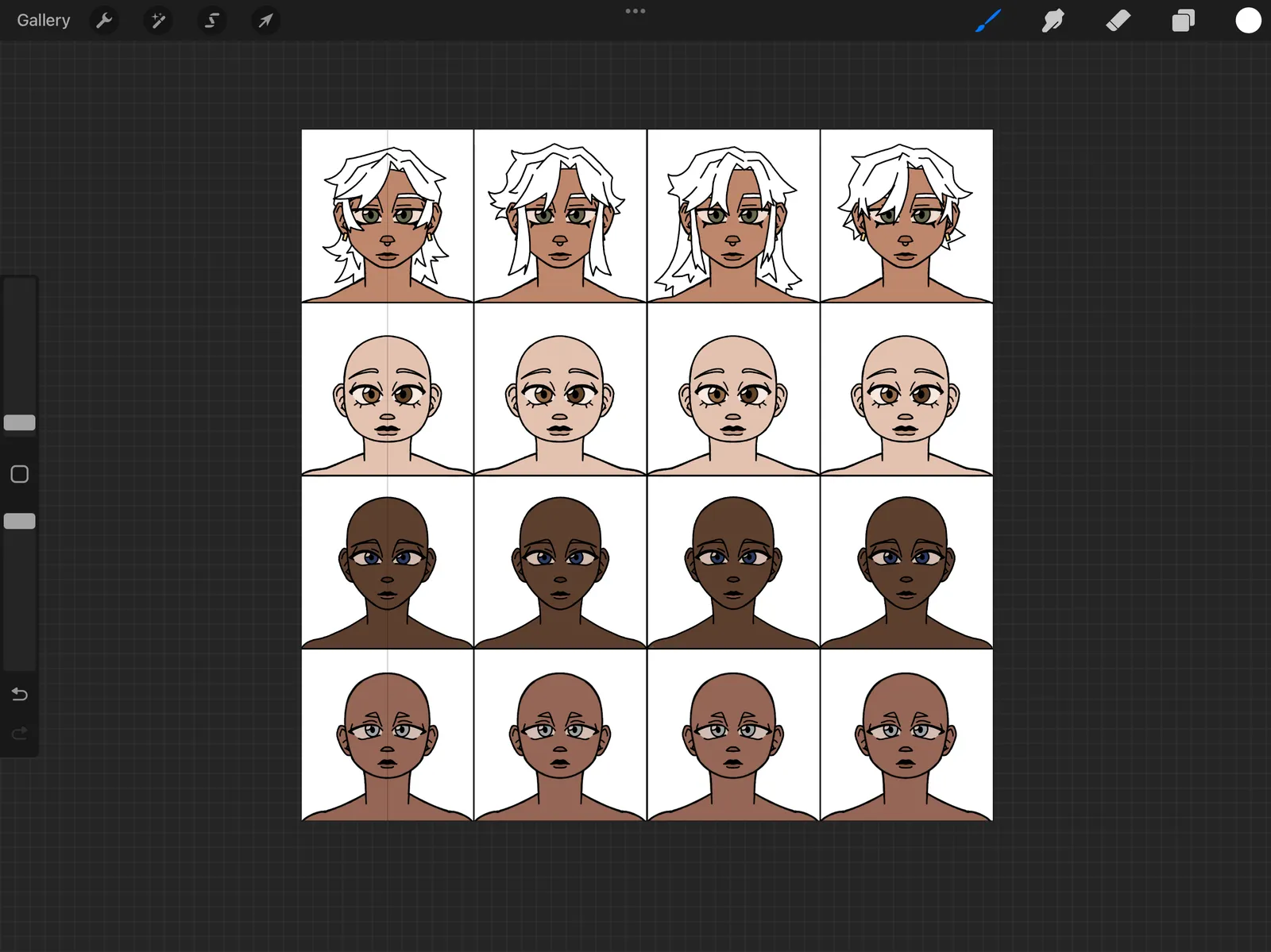Click the brush opacity slider handle

(20, 521)
